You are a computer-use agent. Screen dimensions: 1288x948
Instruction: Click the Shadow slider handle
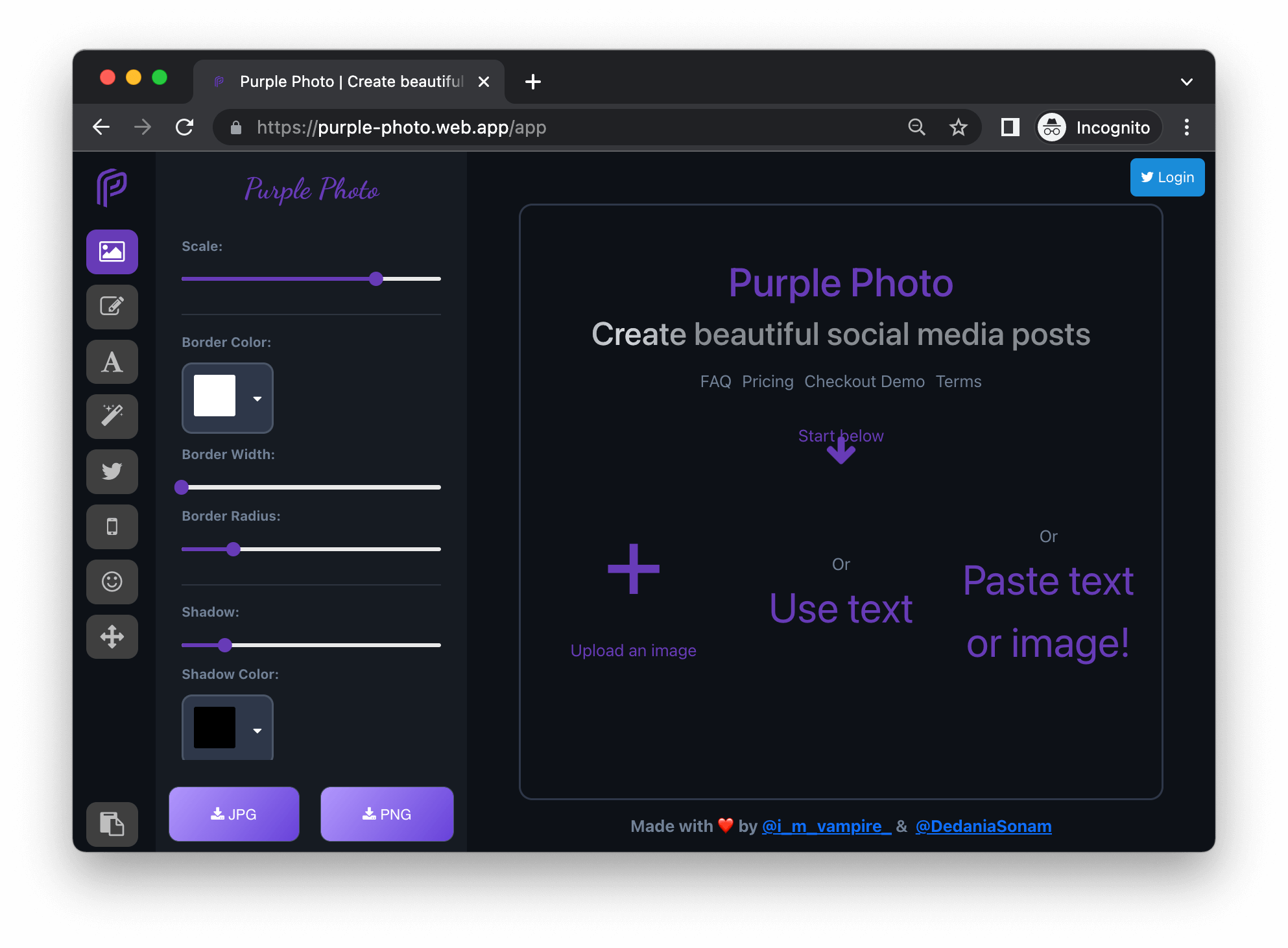click(x=225, y=645)
